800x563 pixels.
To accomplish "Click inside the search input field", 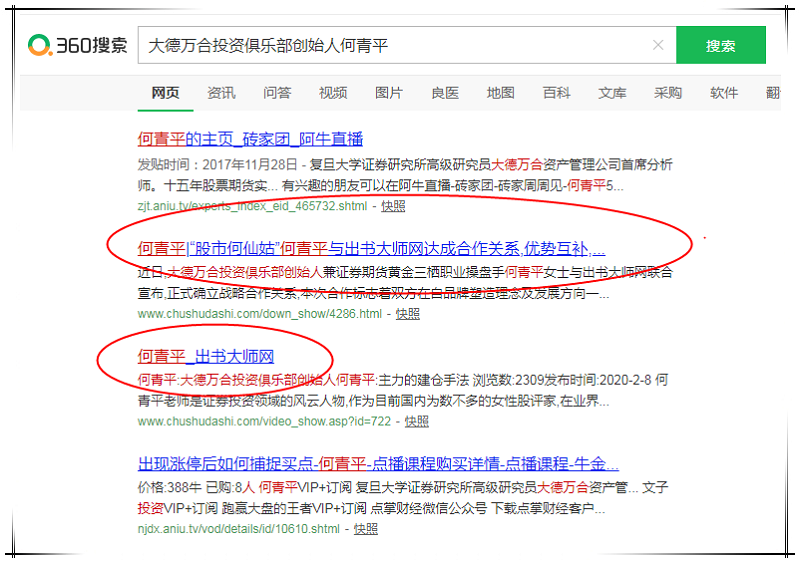I will tap(400, 46).
